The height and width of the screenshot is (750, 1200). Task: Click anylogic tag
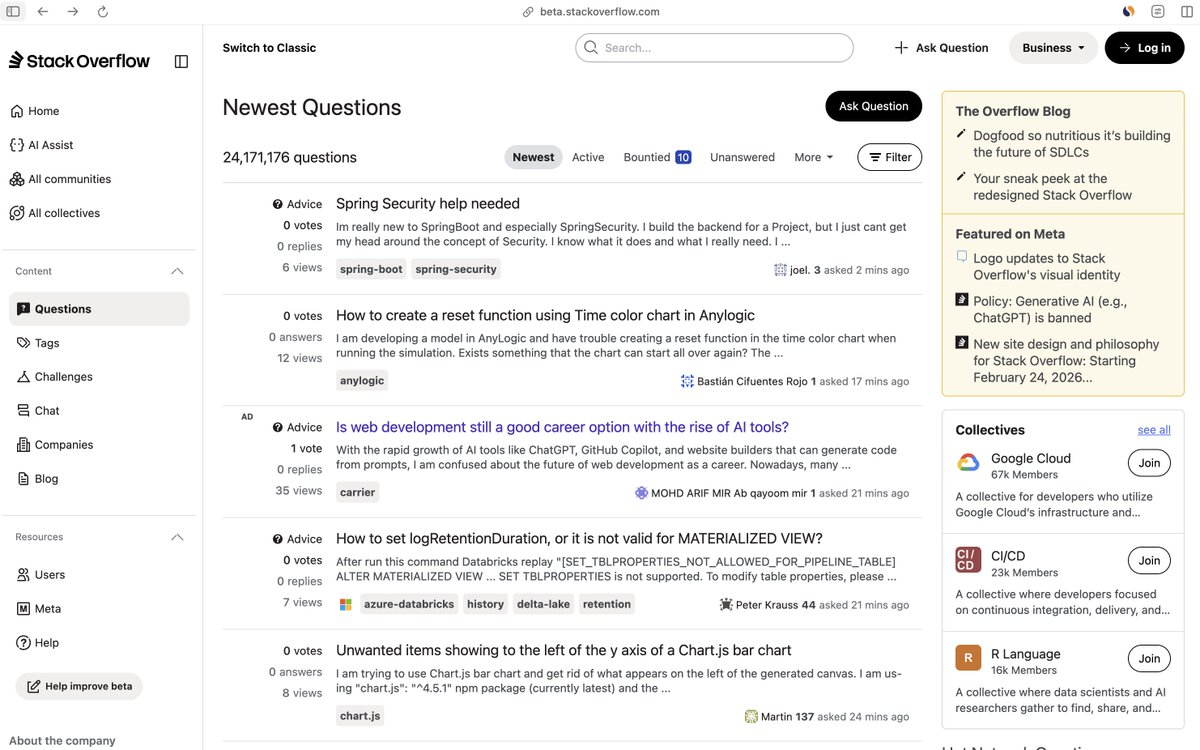coord(362,381)
